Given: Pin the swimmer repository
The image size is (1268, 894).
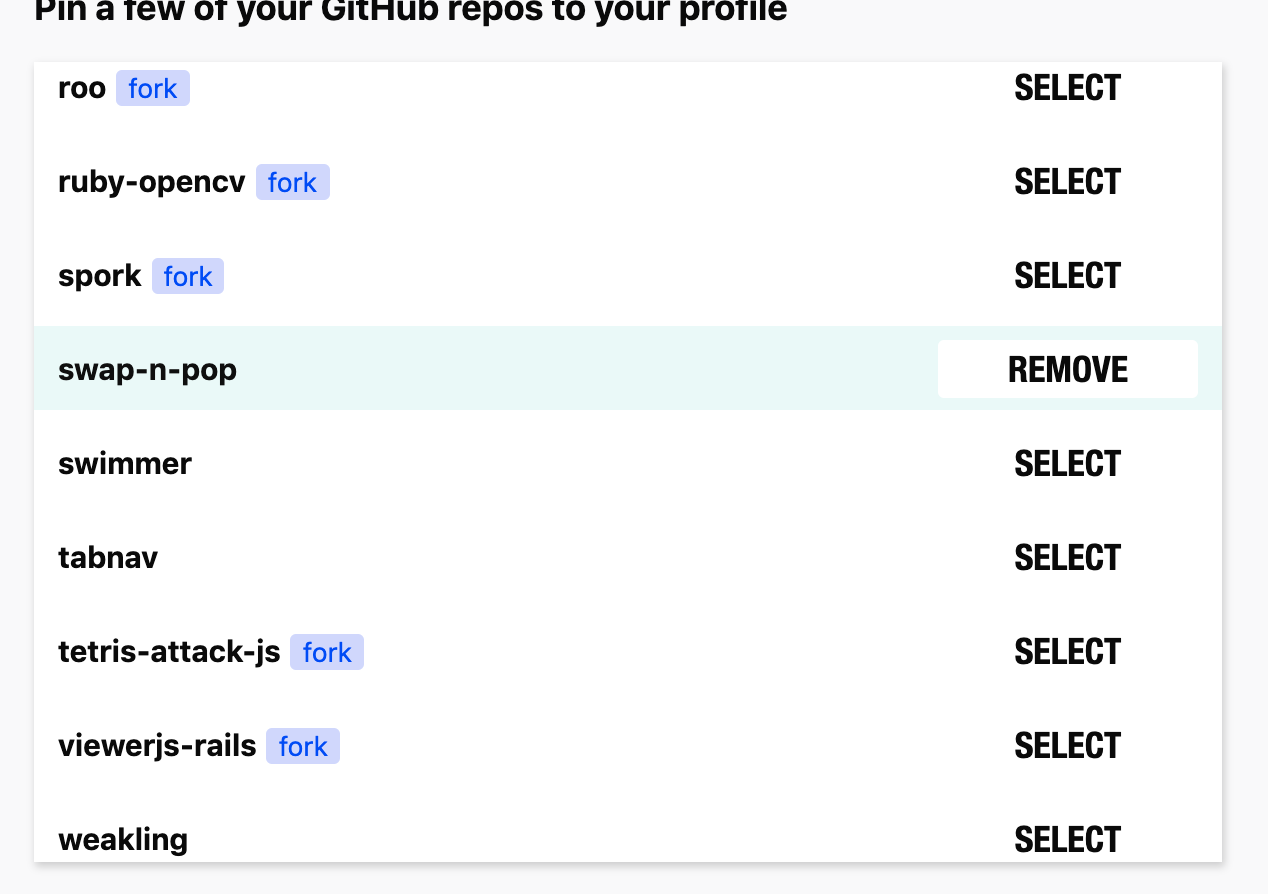Looking at the screenshot, I should (1067, 463).
